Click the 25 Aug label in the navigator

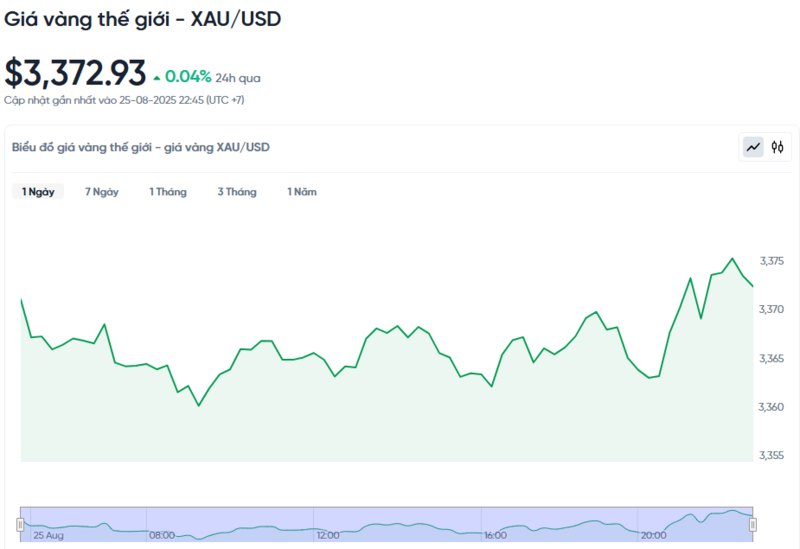pos(48,536)
